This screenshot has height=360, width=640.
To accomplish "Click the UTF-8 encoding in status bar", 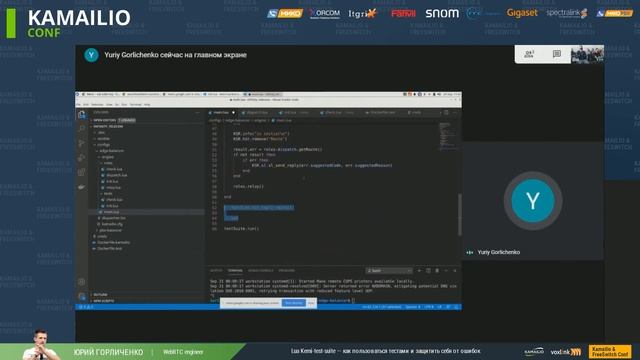I will pos(429,307).
